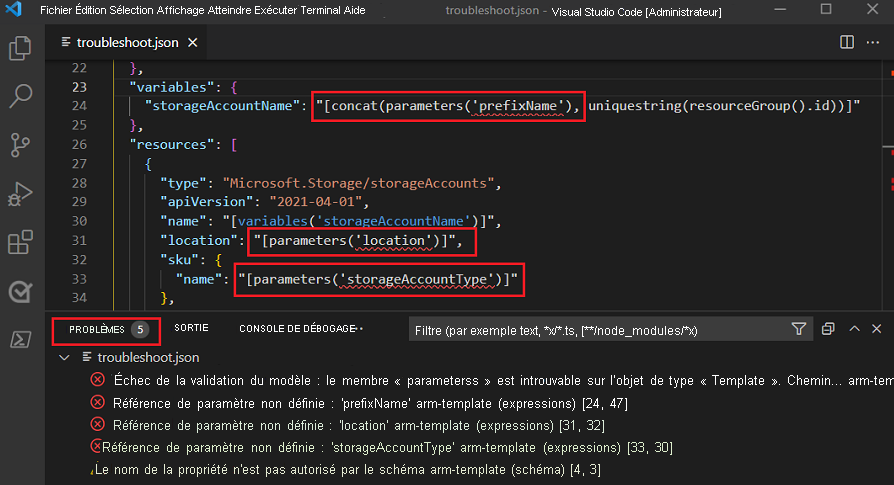Screen dimensions: 894x485
Task: Select the troubleshoot.json editor tab
Action: 127,43
